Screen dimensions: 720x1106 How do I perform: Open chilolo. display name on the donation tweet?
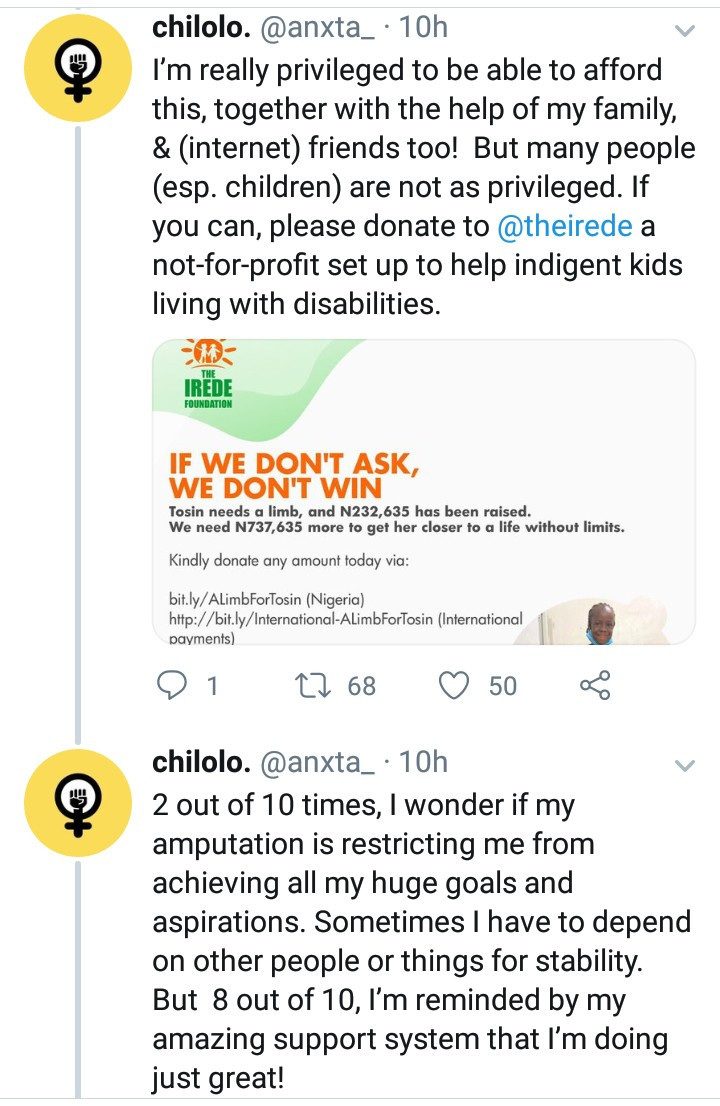coord(201,27)
